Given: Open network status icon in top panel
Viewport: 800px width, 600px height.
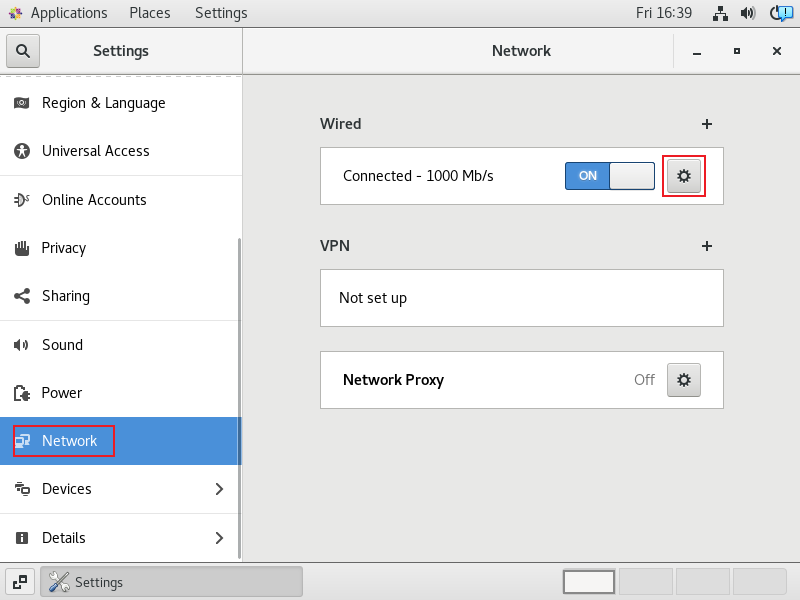Looking at the screenshot, I should 720,13.
